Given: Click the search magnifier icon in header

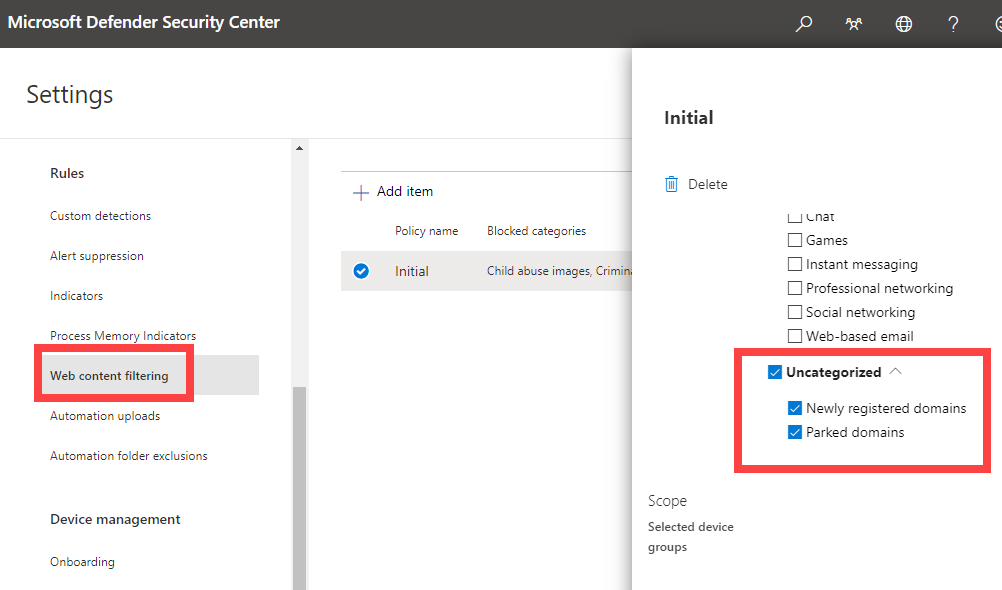Looking at the screenshot, I should pos(804,24).
